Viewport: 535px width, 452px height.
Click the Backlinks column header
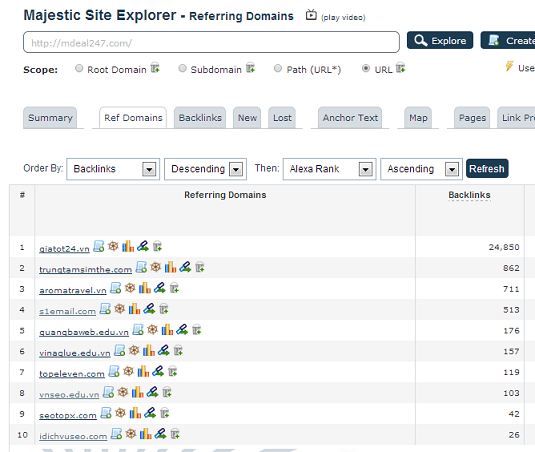pos(469,195)
